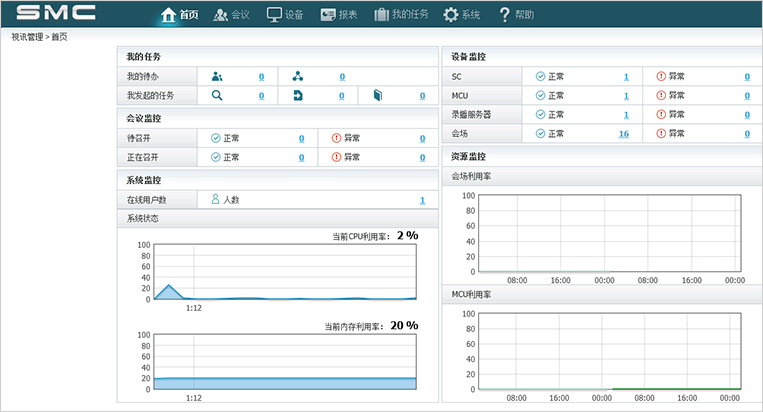Open the 报表 menu
The height and width of the screenshot is (412, 763).
(x=348, y=15)
